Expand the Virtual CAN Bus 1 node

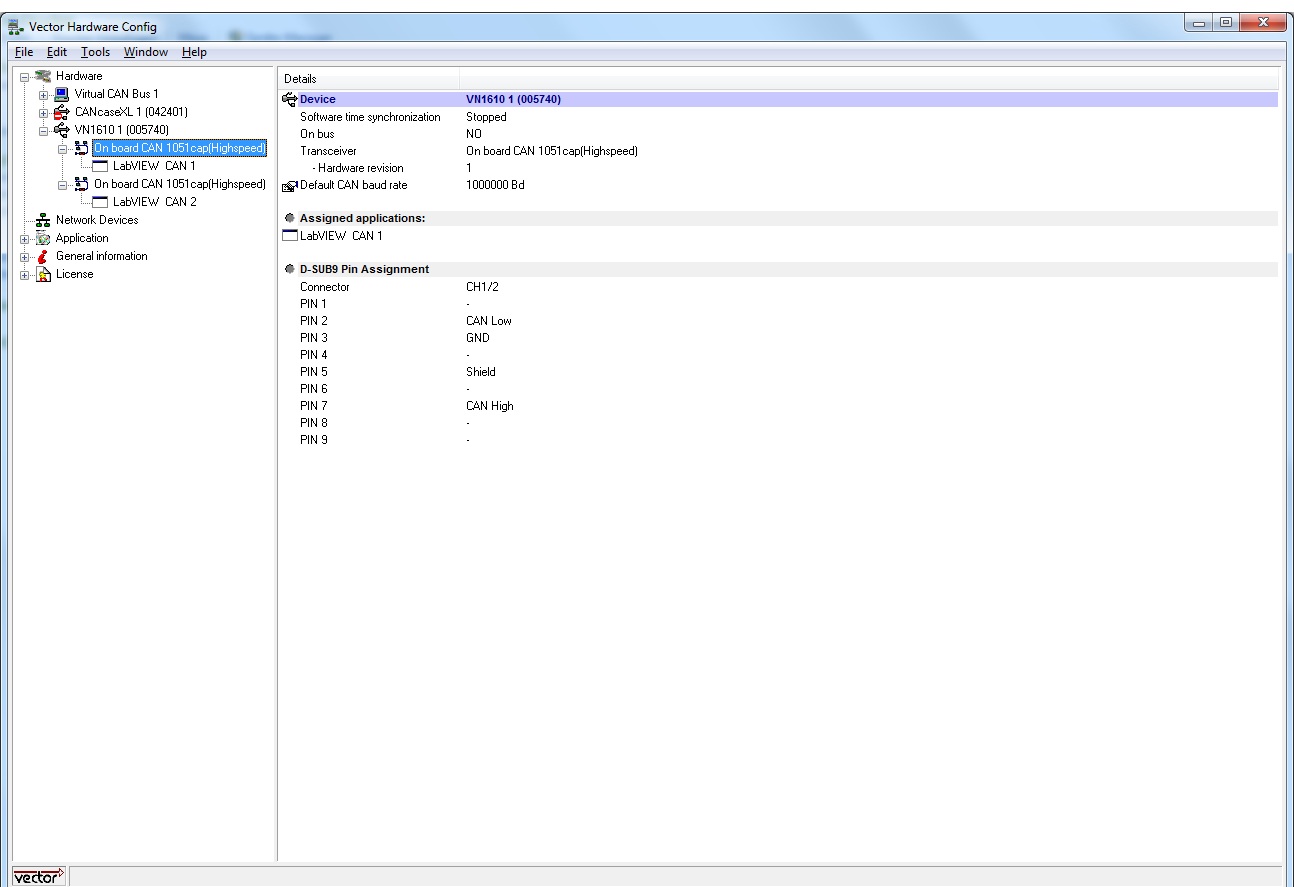pos(44,94)
